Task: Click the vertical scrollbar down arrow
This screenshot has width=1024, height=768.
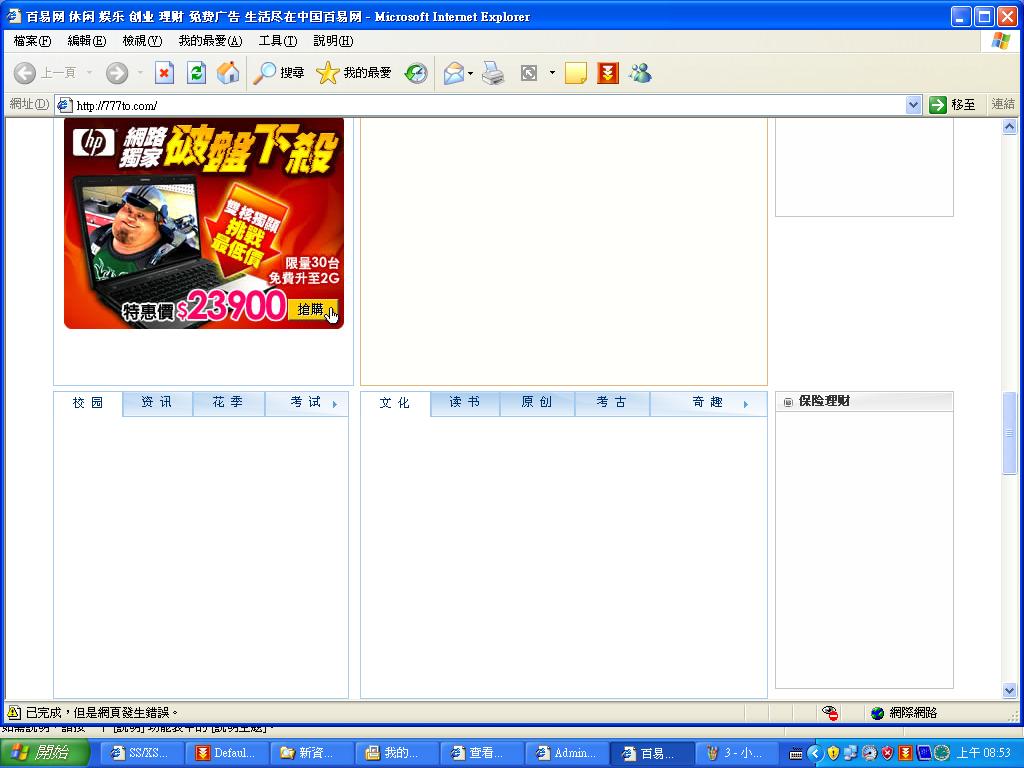Action: coord(1010,690)
